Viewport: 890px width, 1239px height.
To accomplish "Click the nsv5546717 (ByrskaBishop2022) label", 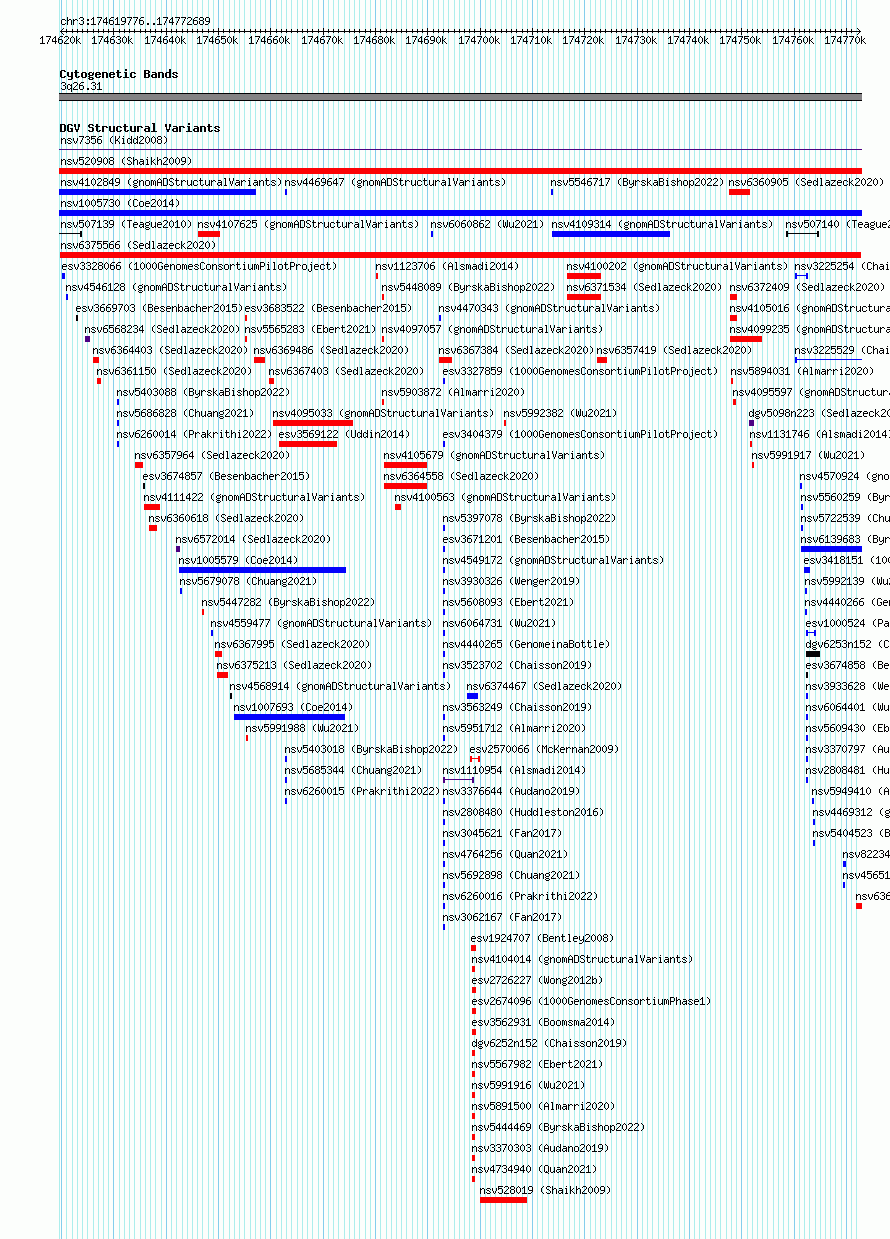I will pyautogui.click(x=637, y=182).
